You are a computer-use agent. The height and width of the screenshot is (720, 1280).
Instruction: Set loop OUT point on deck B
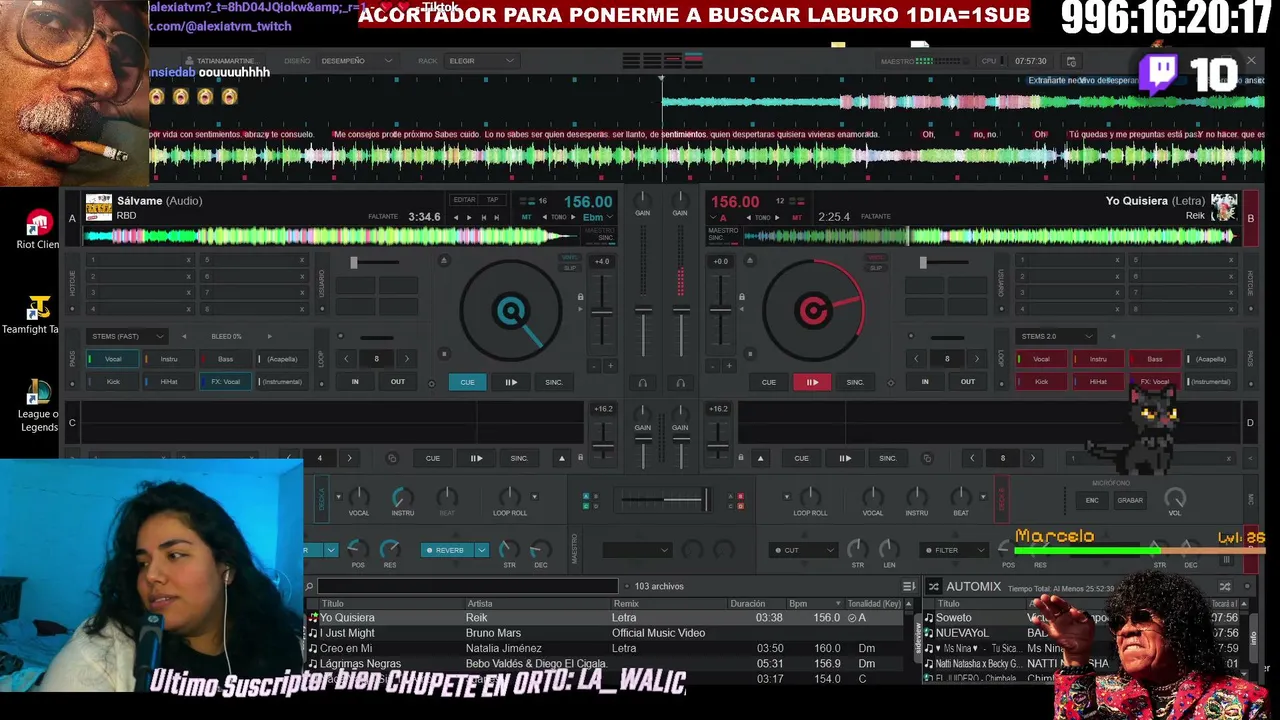tap(968, 382)
